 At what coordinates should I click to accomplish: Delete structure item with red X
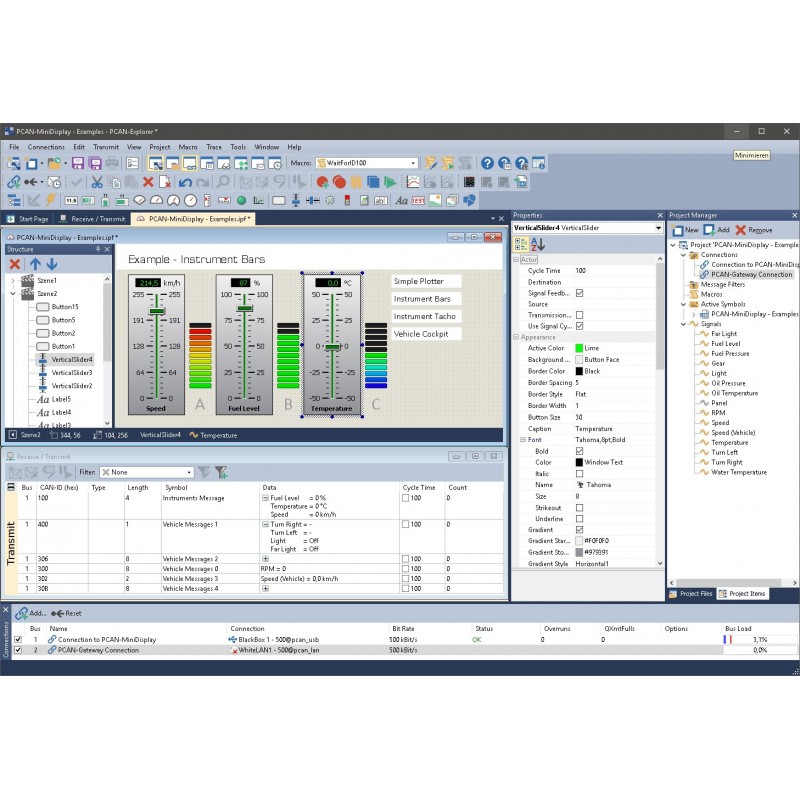tap(15, 264)
